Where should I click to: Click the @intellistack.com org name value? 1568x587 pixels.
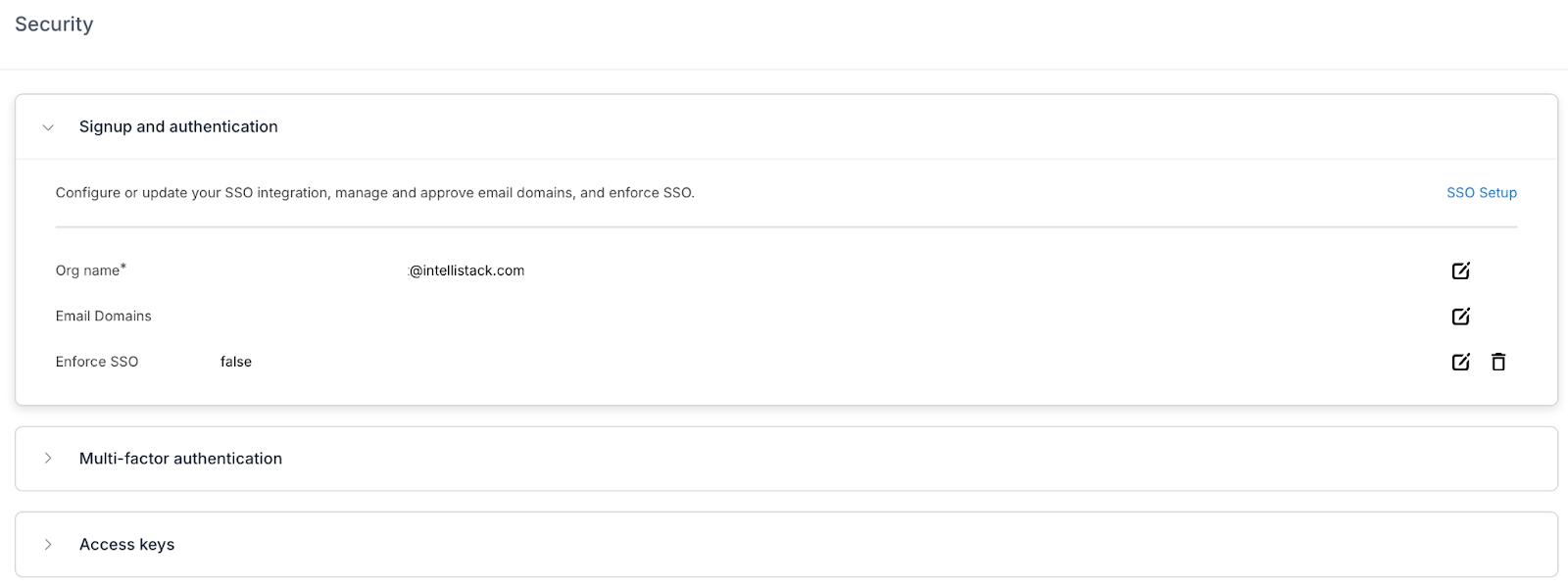point(466,270)
